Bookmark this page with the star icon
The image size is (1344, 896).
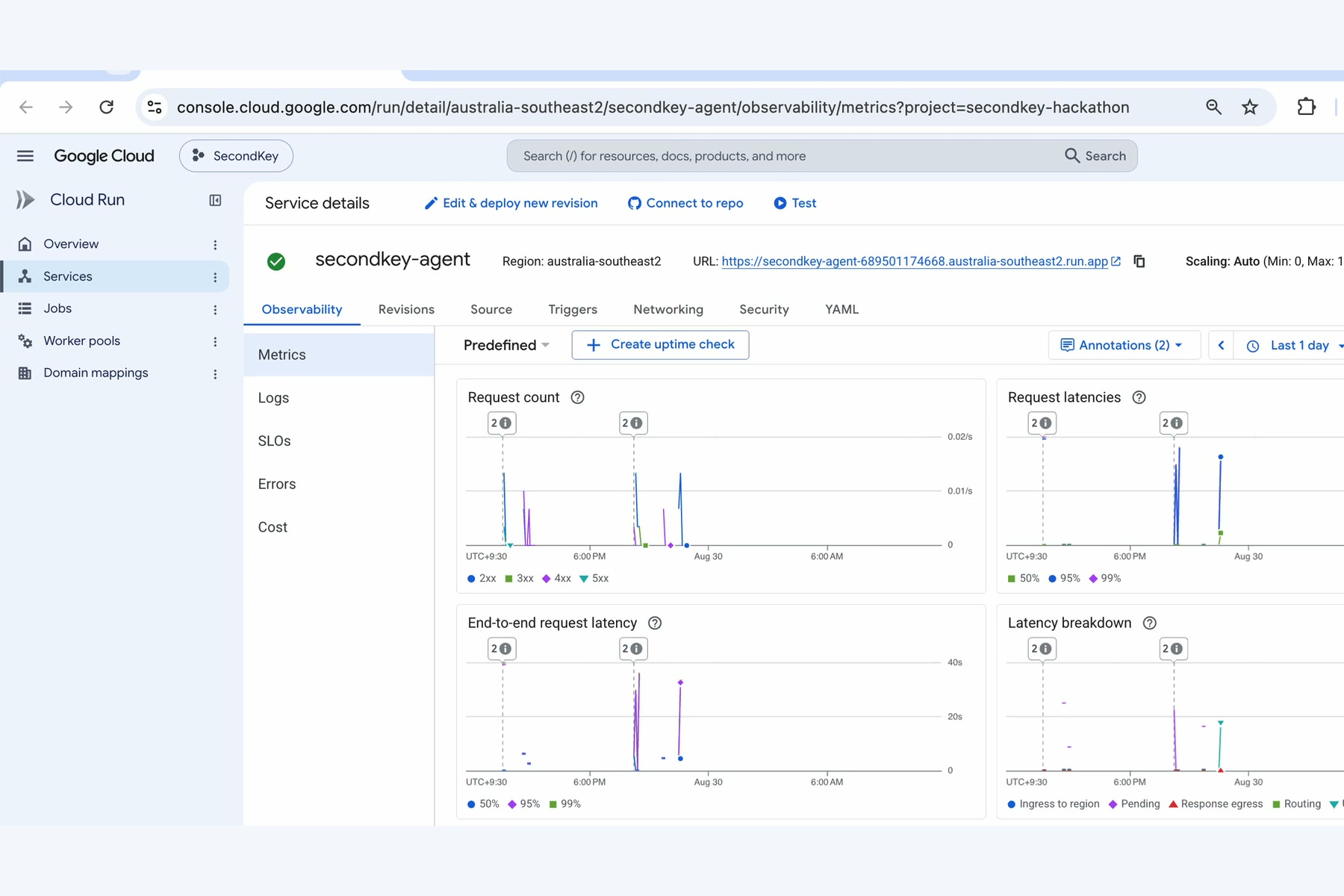pyautogui.click(x=1250, y=107)
